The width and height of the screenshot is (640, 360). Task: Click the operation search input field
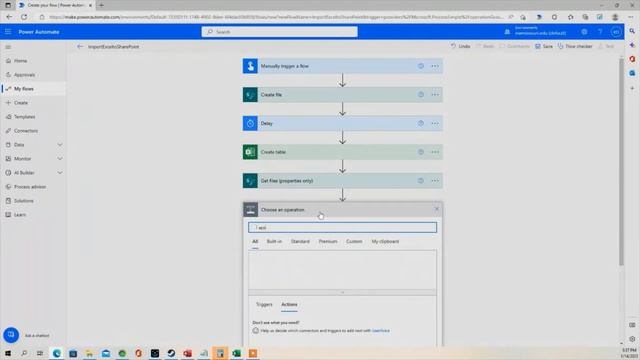click(x=342, y=227)
